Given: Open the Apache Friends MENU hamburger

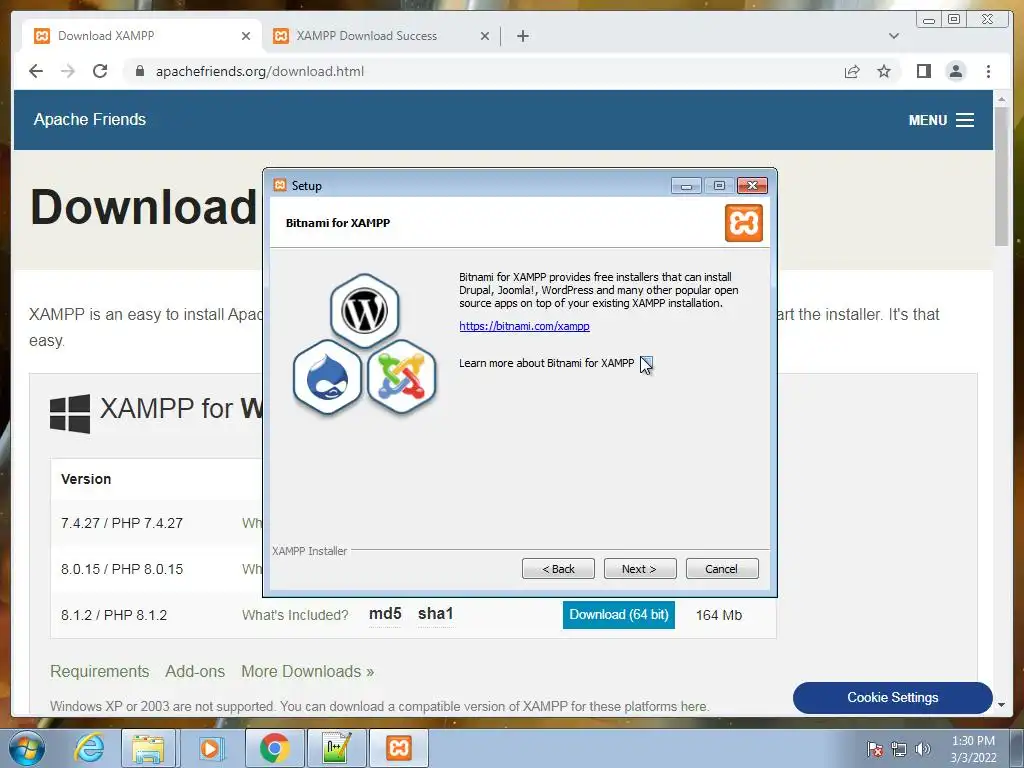Looking at the screenshot, I should click(x=941, y=120).
